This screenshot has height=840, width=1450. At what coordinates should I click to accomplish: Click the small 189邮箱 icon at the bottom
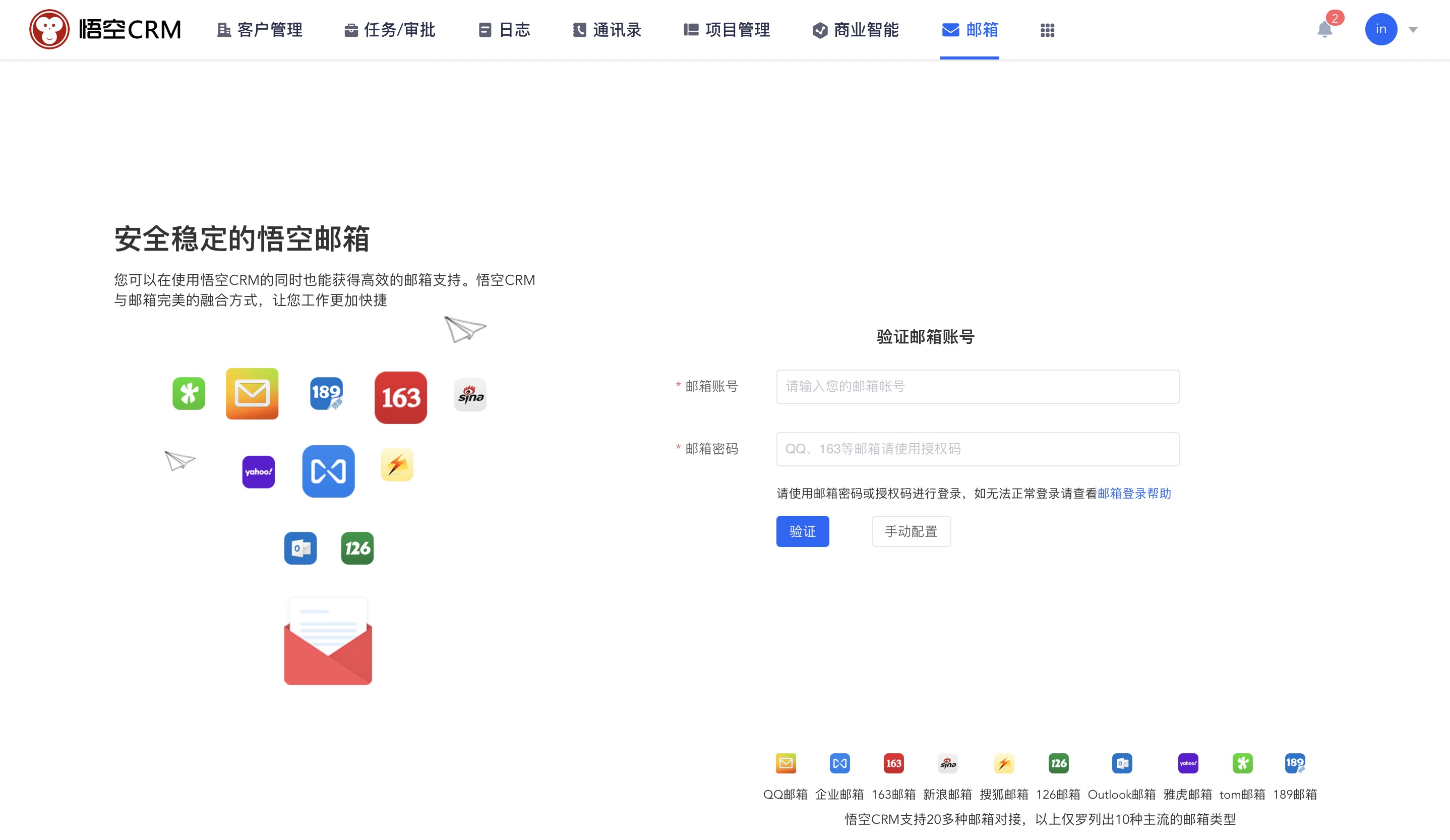pos(1295,763)
